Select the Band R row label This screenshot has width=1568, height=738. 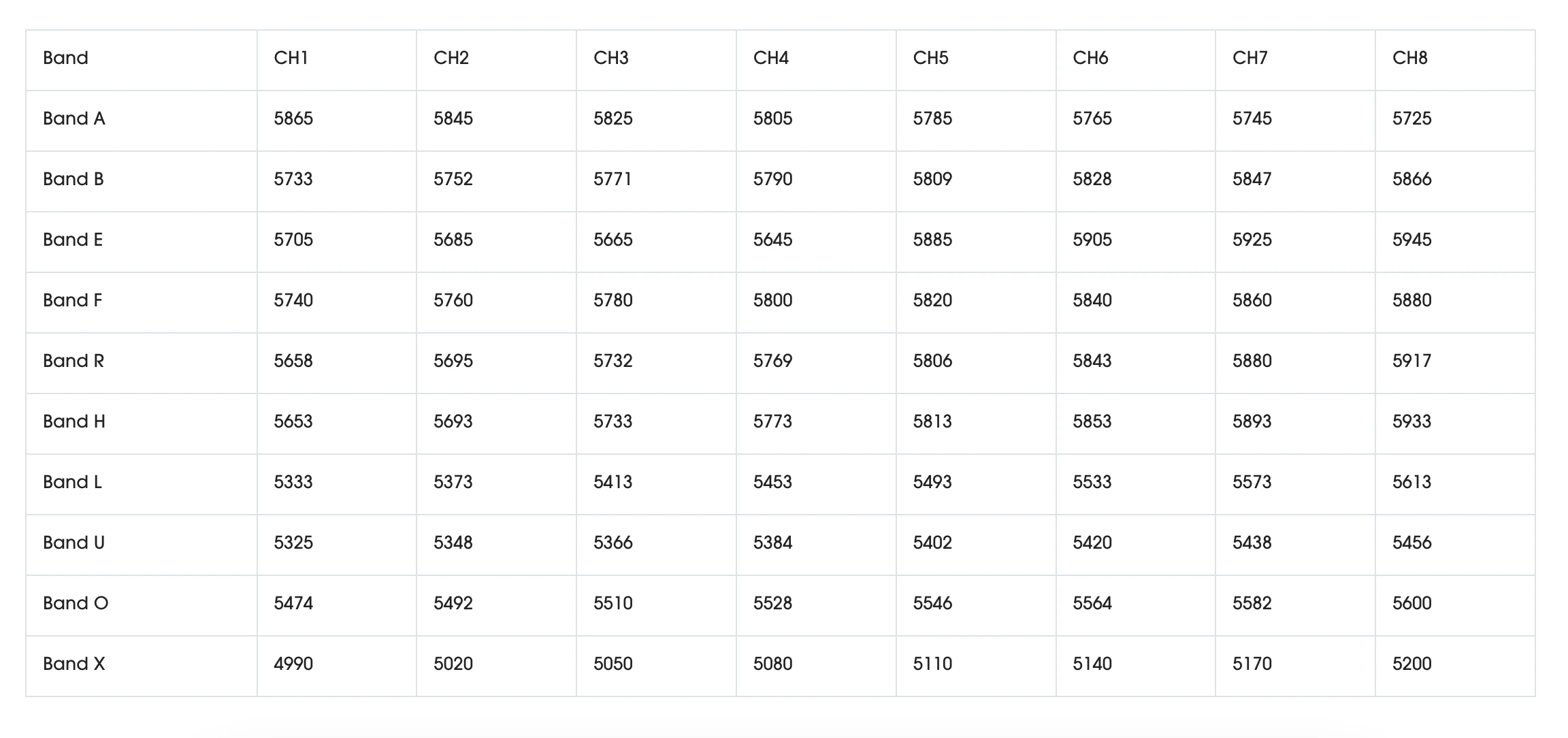[73, 361]
